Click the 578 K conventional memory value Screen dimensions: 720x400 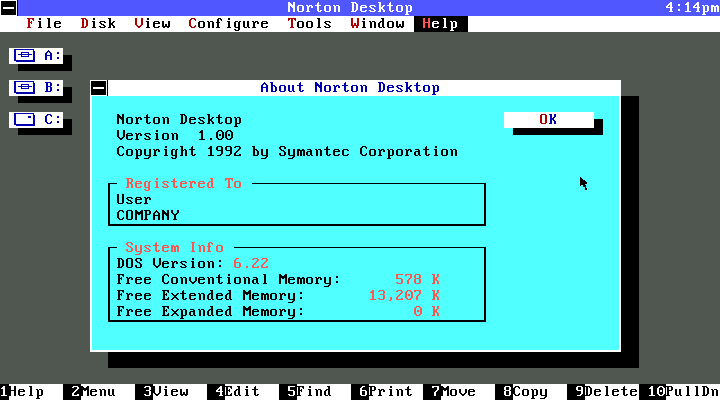417,279
